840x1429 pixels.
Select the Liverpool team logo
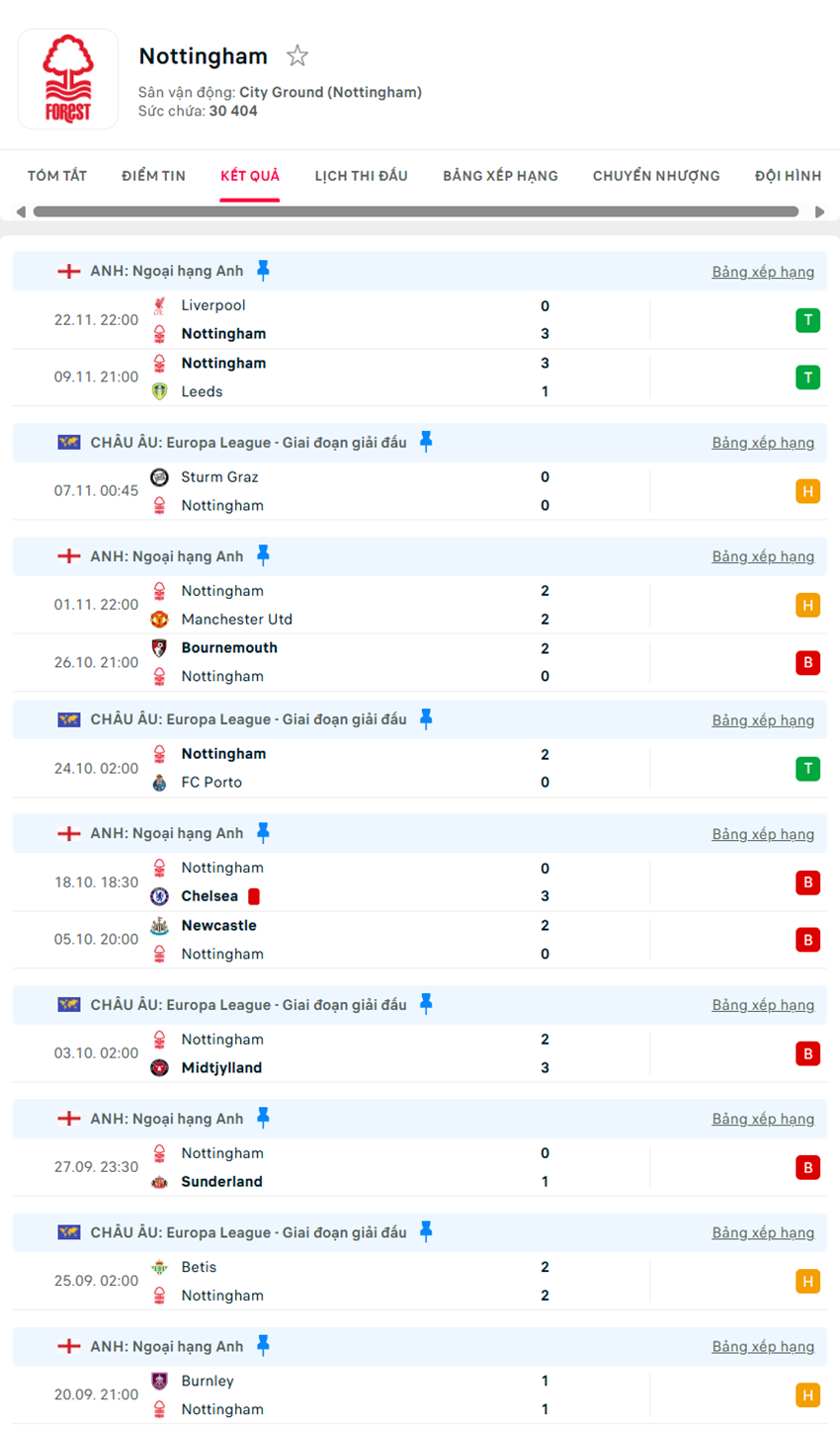[x=159, y=305]
